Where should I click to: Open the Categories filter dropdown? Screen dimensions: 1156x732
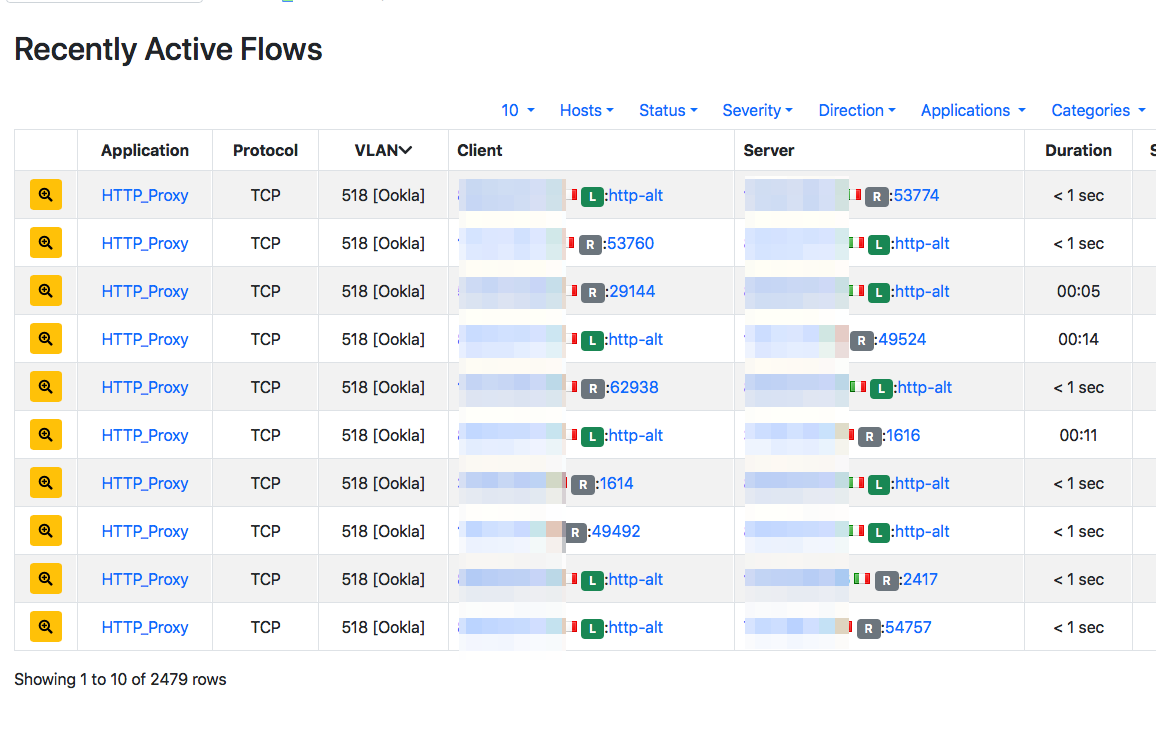[x=1098, y=111]
